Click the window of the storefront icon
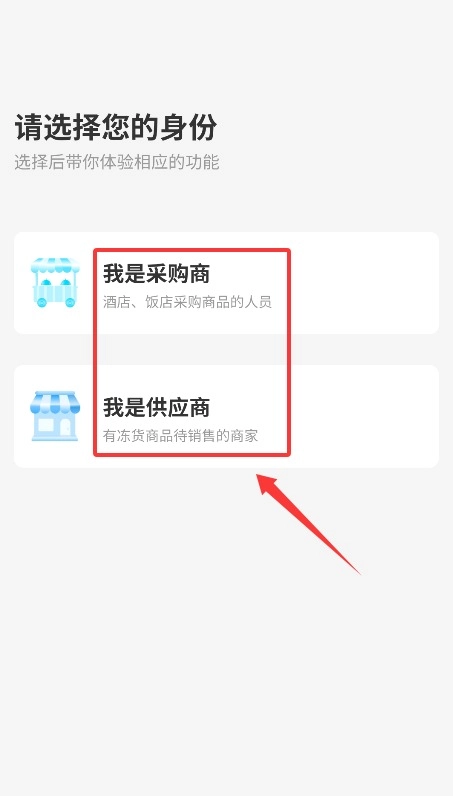 [x=46, y=425]
